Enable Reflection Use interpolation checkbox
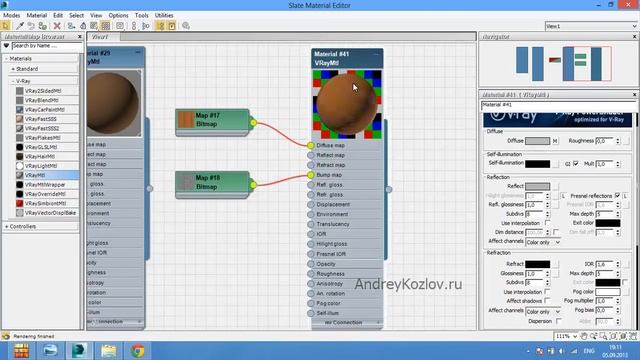 point(547,223)
